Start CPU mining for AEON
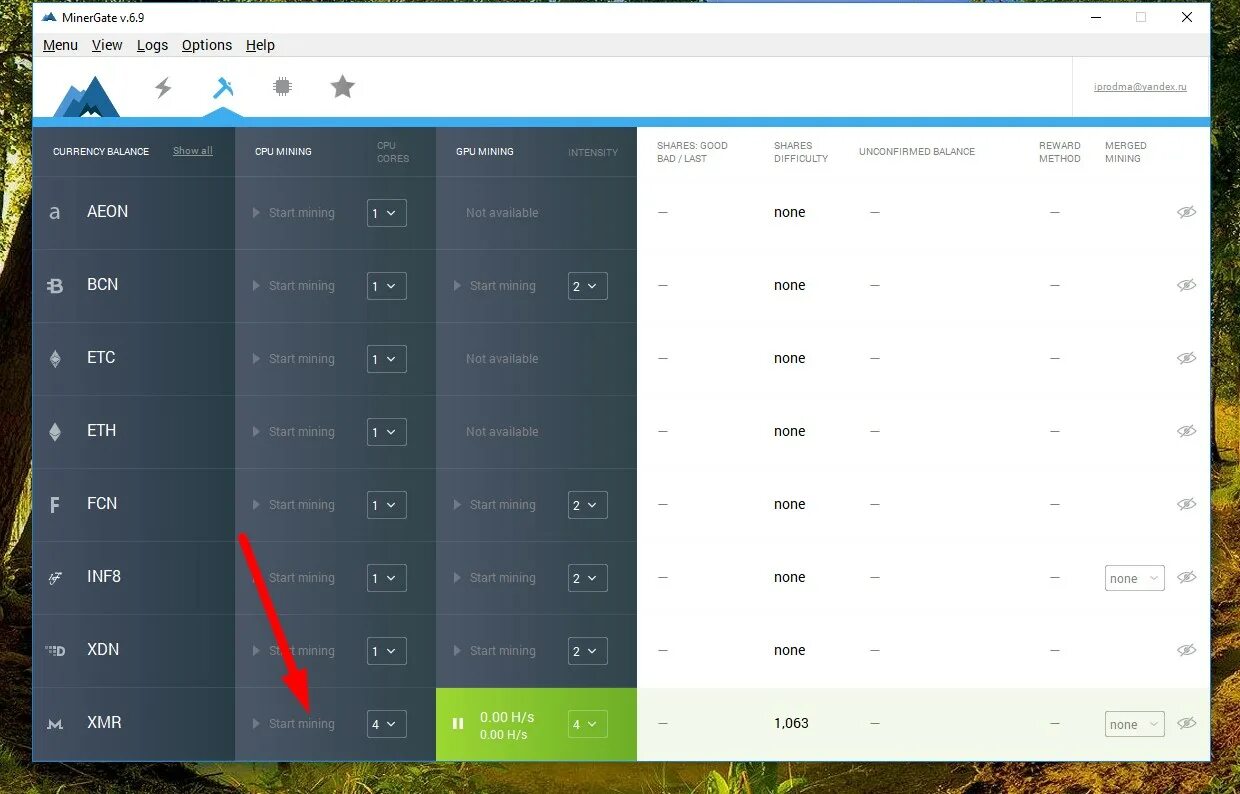The width and height of the screenshot is (1240, 794). pos(294,213)
